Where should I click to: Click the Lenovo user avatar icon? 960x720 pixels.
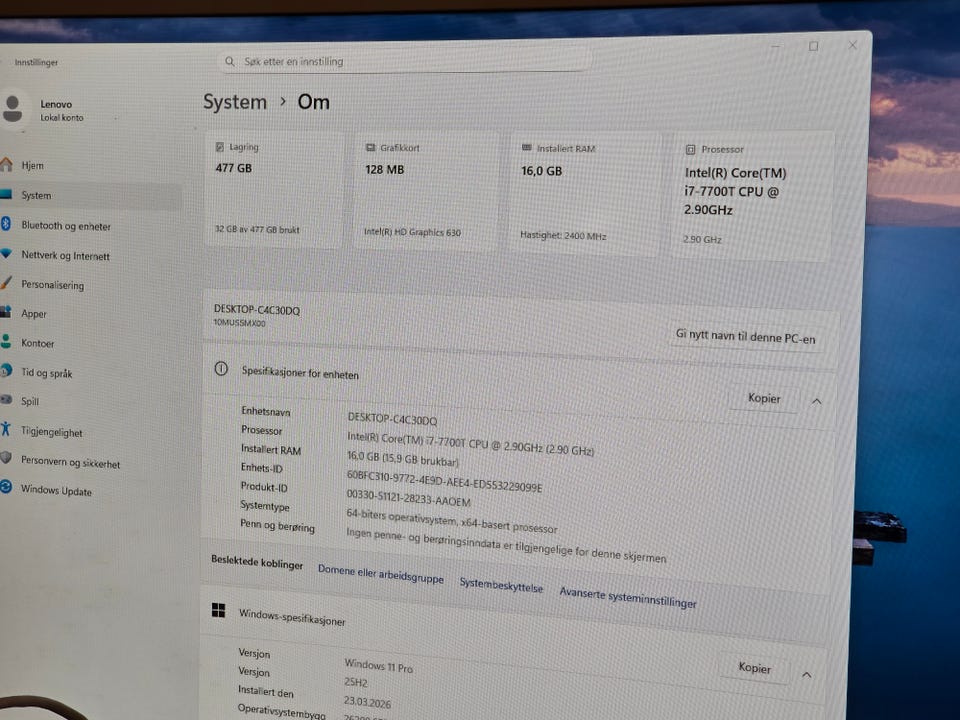pos(12,109)
